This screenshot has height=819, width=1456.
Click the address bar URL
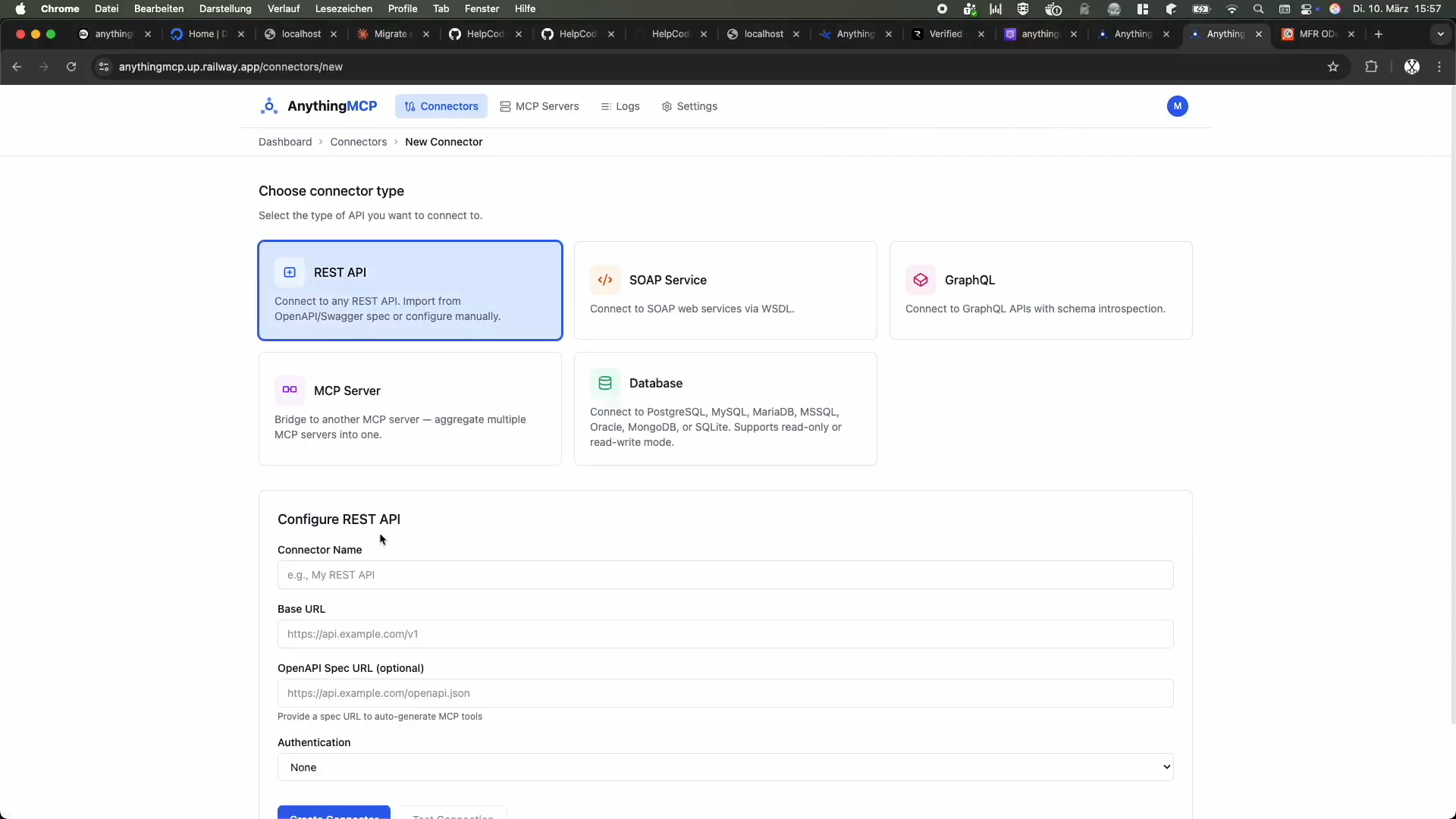(x=231, y=67)
